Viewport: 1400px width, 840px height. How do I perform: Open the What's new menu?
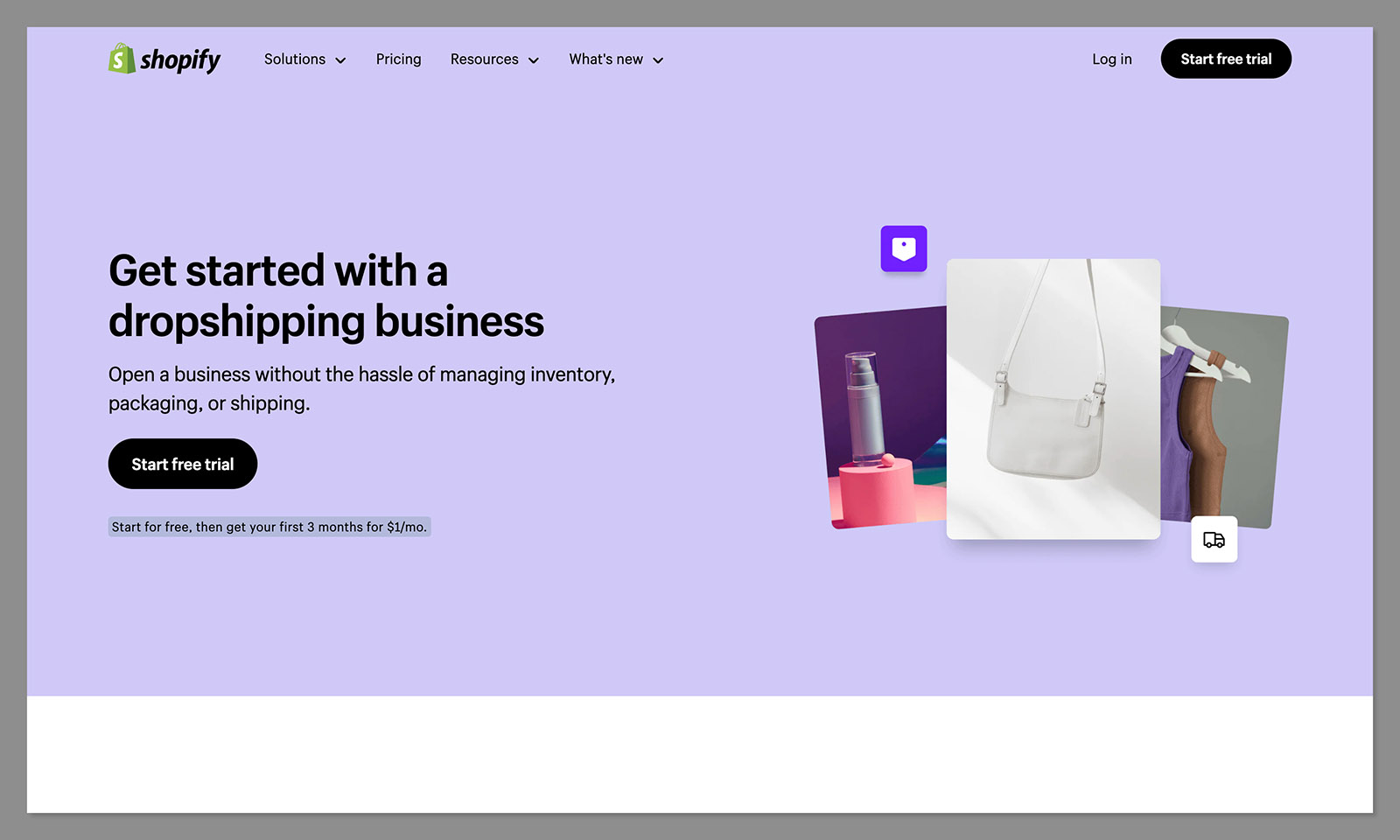point(605,59)
